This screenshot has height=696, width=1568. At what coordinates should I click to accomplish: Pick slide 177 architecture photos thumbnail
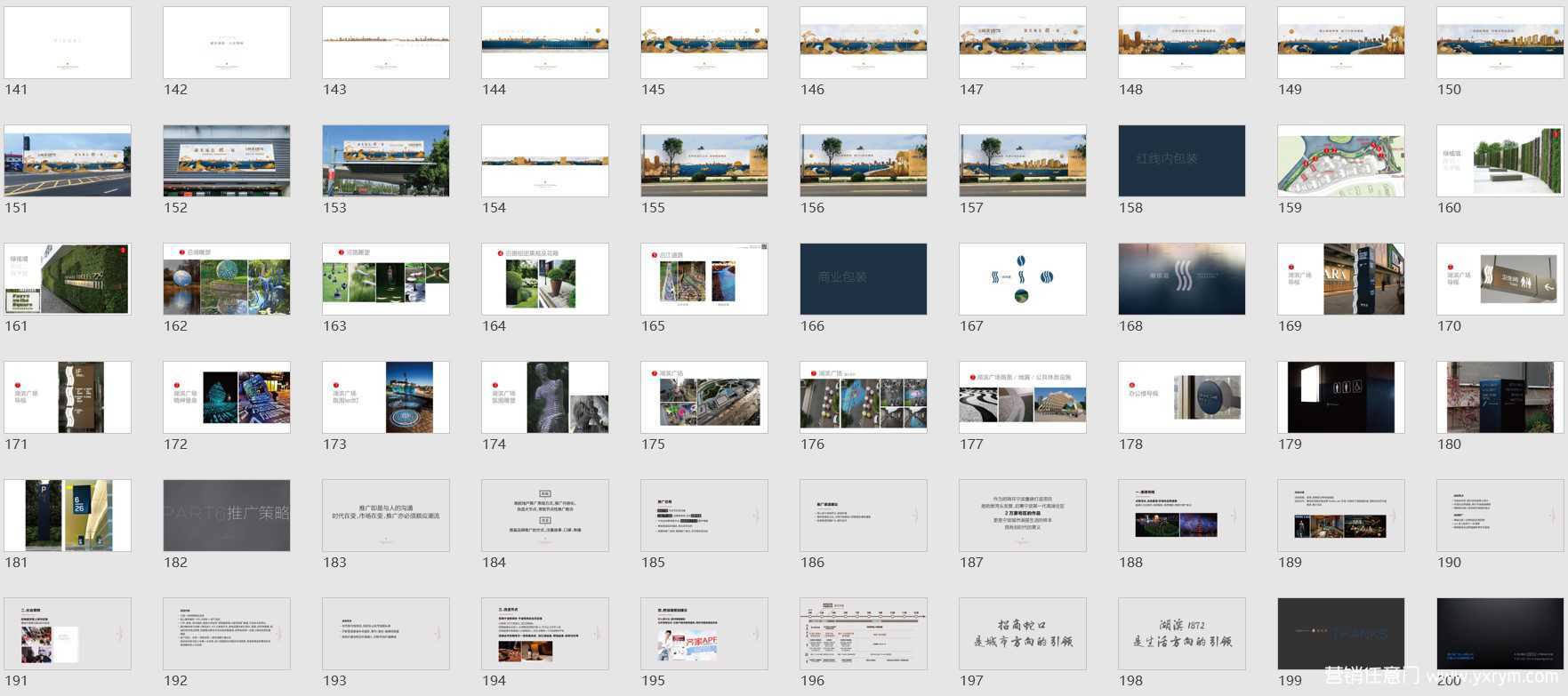tap(1022, 397)
